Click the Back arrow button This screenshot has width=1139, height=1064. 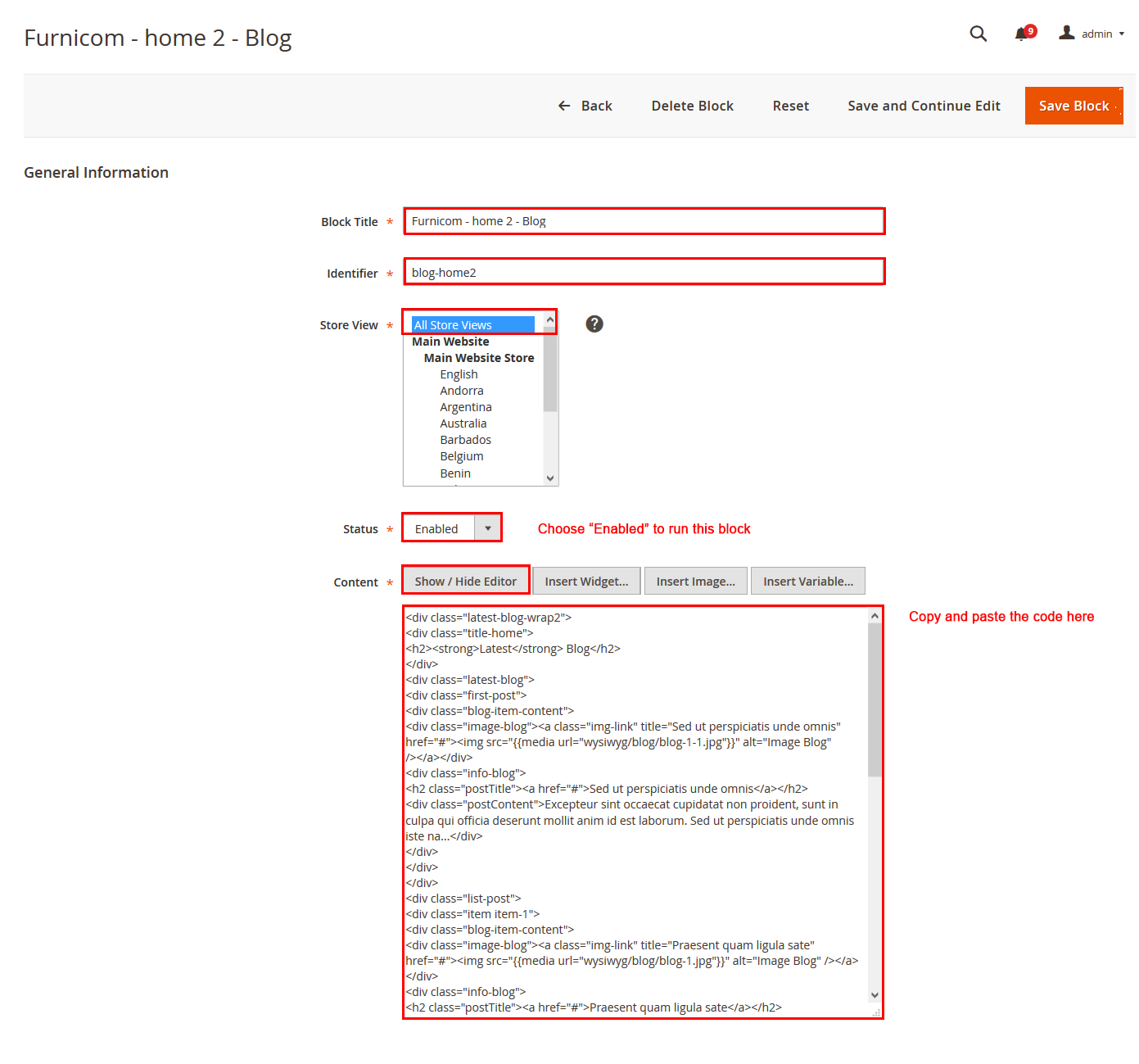(x=585, y=106)
